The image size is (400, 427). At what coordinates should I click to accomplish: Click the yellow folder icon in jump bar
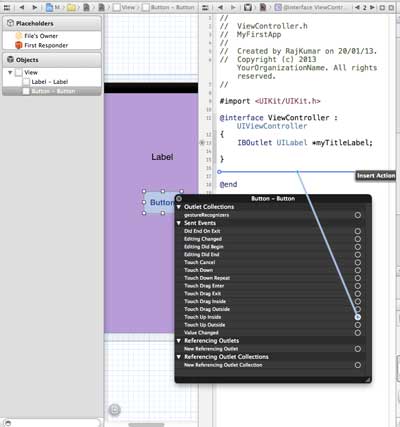[x=71, y=7]
